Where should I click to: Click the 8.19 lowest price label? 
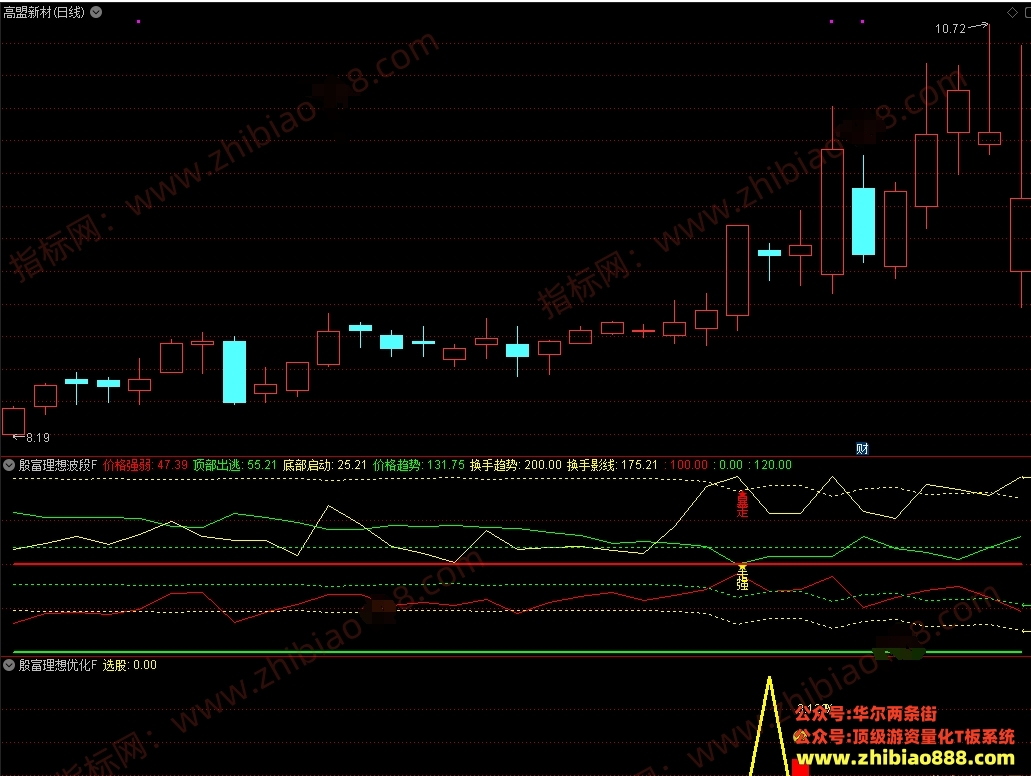tap(37, 437)
